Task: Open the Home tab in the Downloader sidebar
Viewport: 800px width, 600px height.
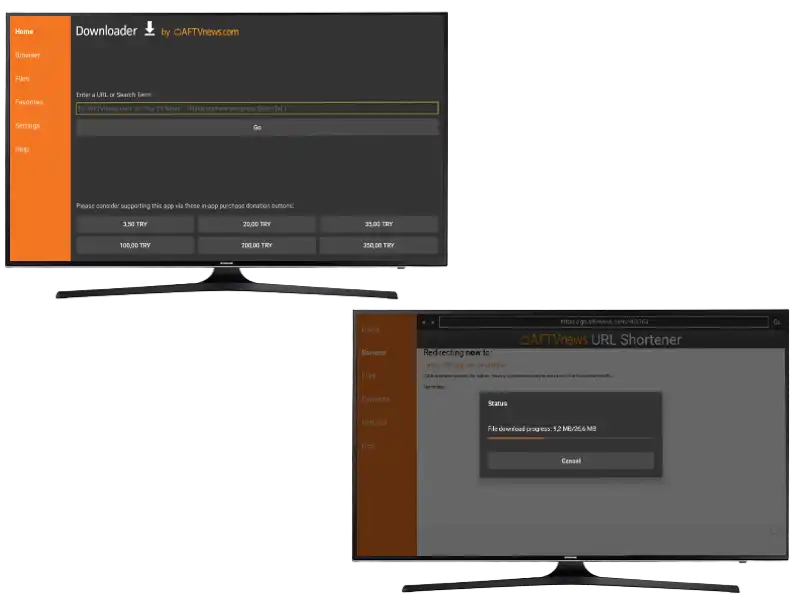Action: [24, 32]
